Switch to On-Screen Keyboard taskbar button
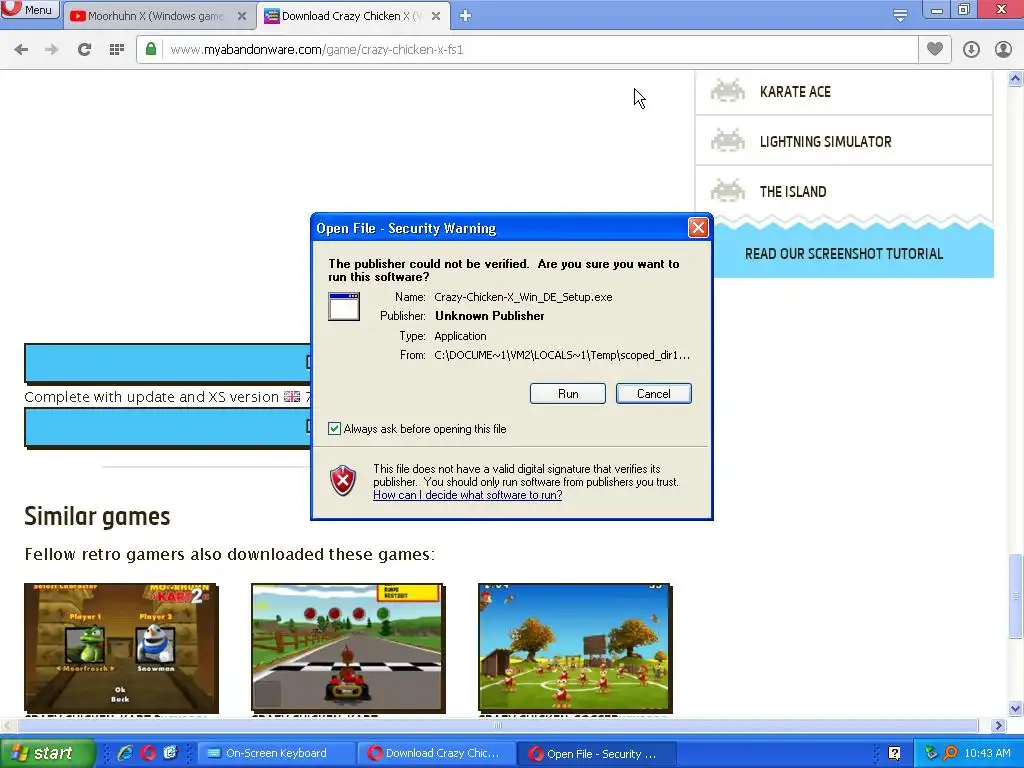Viewport: 1024px width, 768px height. 276,753
